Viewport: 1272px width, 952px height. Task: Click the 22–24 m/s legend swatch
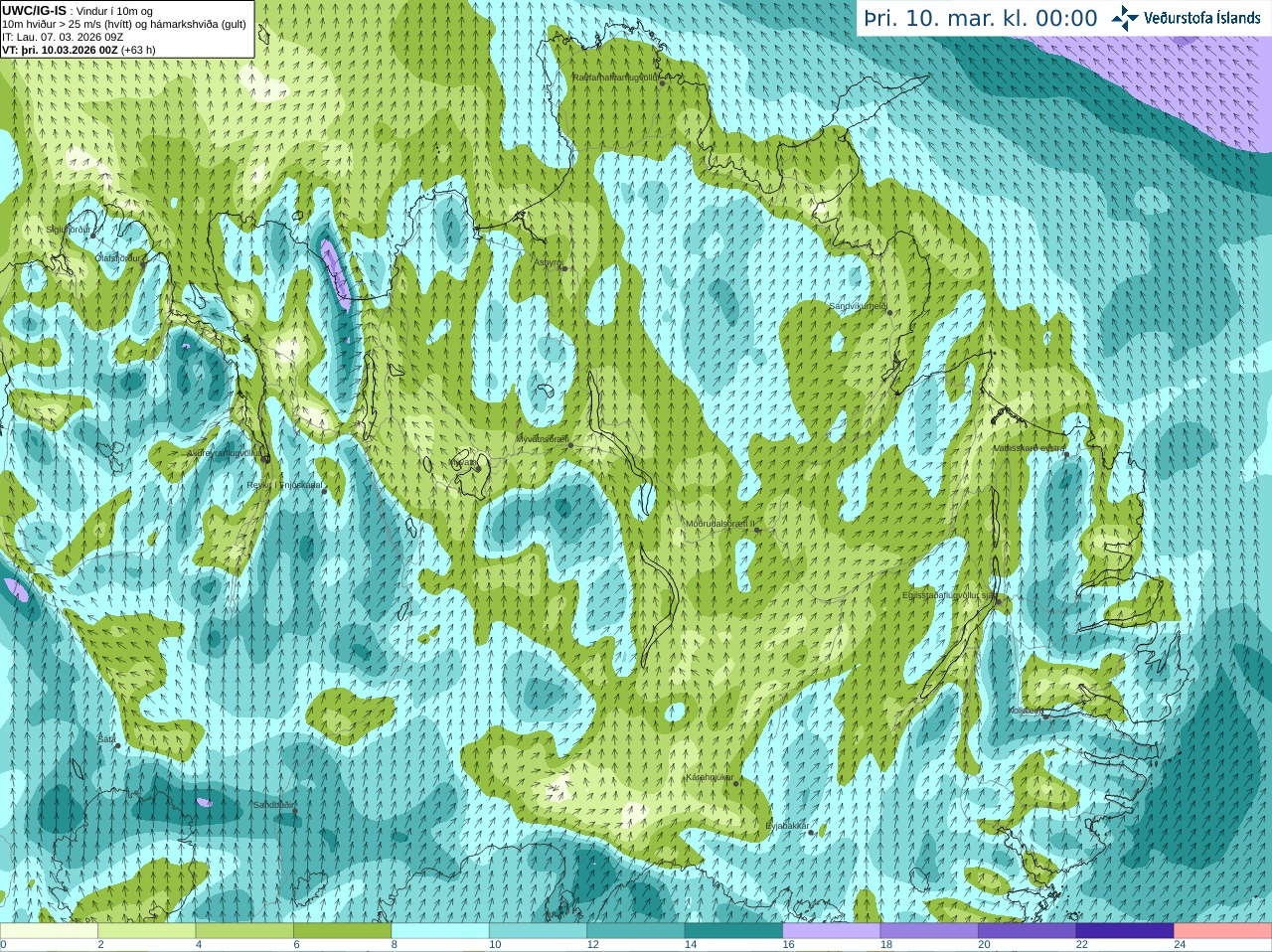[x=1126, y=931]
